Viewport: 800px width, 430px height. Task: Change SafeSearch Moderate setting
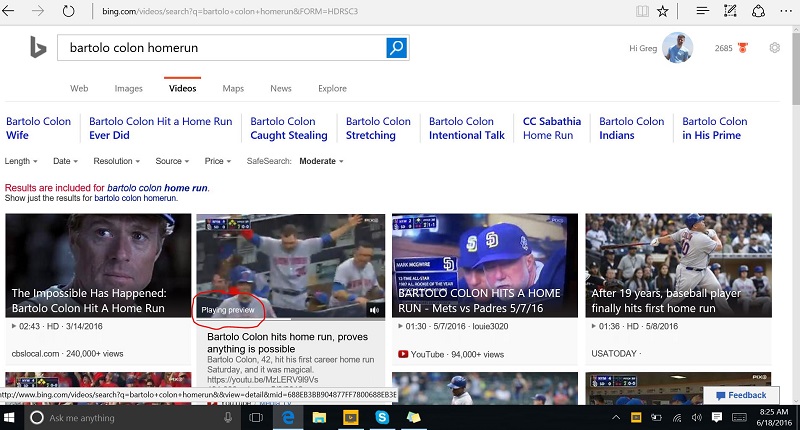tap(321, 161)
